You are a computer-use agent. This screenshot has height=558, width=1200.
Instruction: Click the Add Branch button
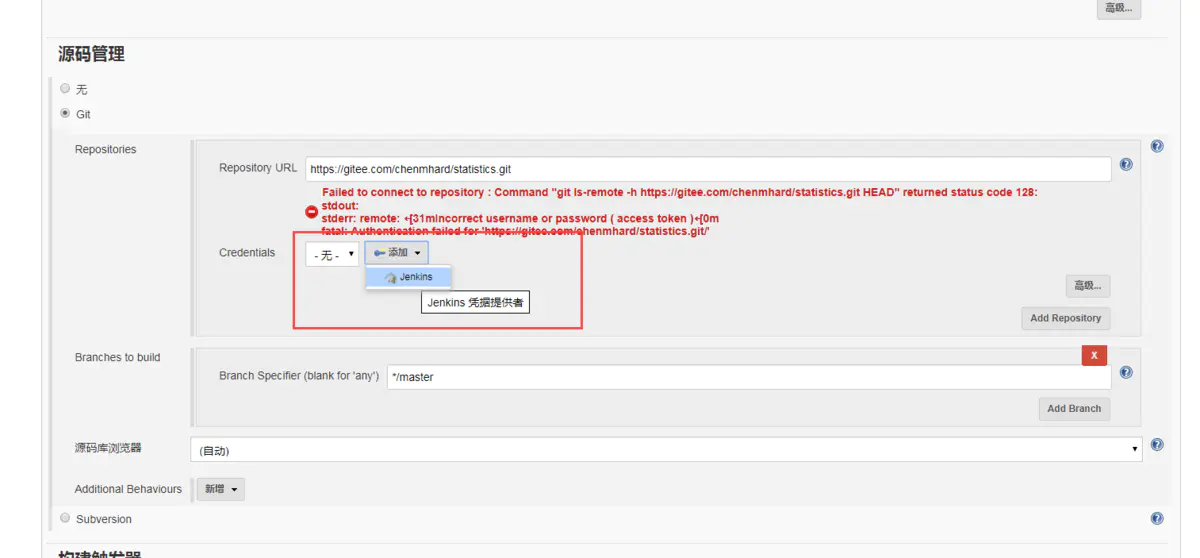click(x=1074, y=408)
